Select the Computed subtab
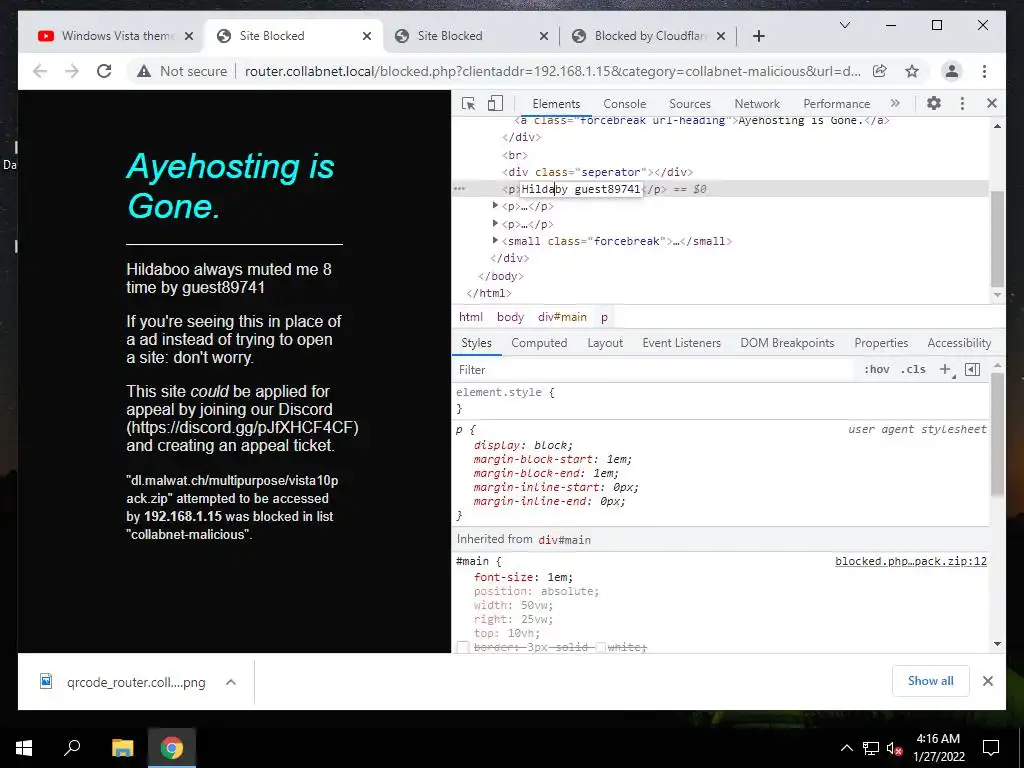 click(x=539, y=343)
